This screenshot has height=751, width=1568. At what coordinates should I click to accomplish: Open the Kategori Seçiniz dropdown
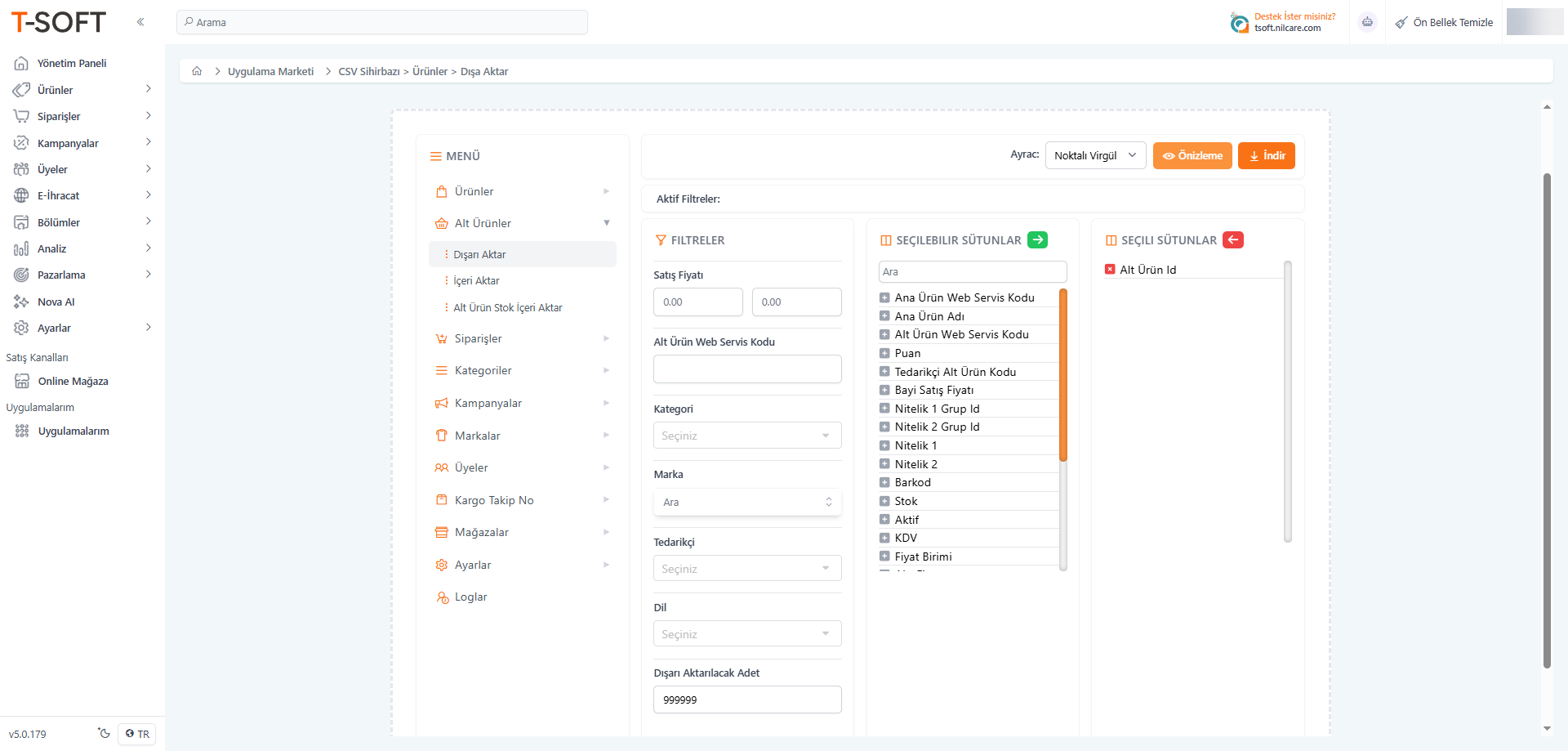tap(746, 436)
